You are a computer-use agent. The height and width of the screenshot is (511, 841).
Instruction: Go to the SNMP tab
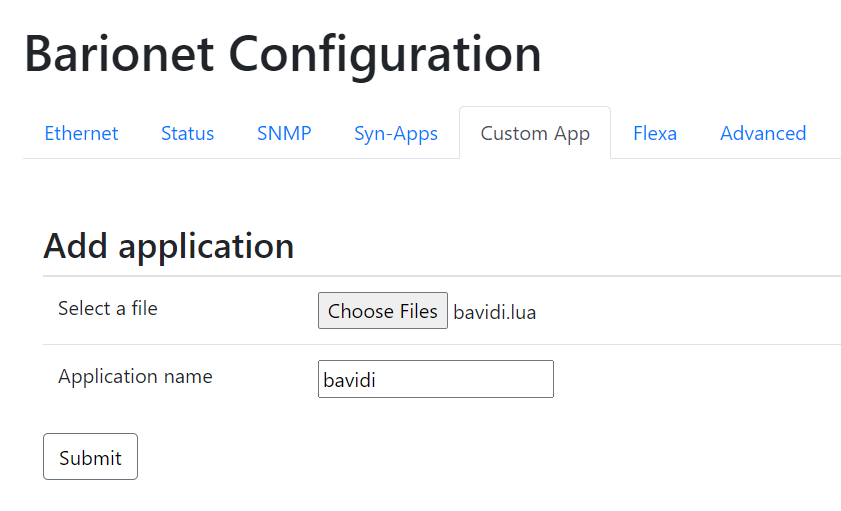284,133
